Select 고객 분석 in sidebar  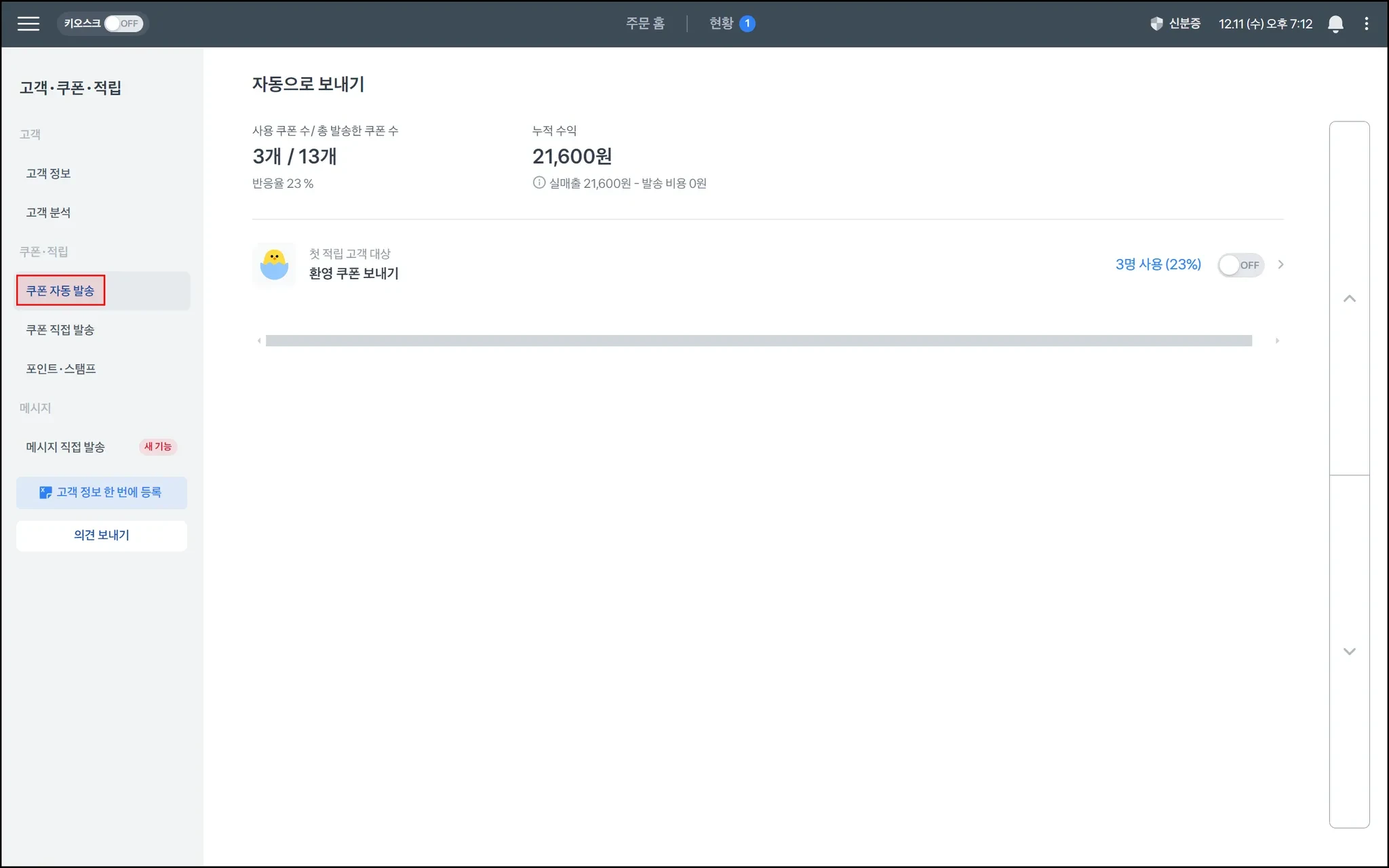click(x=48, y=213)
